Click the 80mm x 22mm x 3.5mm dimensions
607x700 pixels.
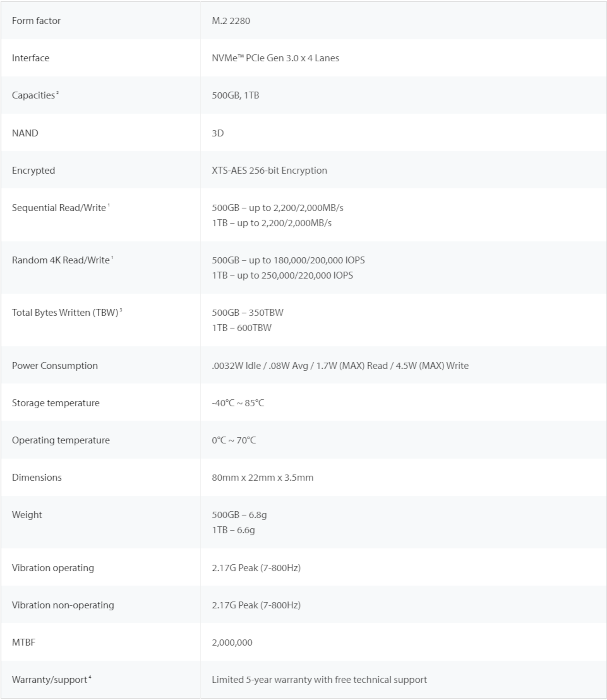[x=262, y=477]
